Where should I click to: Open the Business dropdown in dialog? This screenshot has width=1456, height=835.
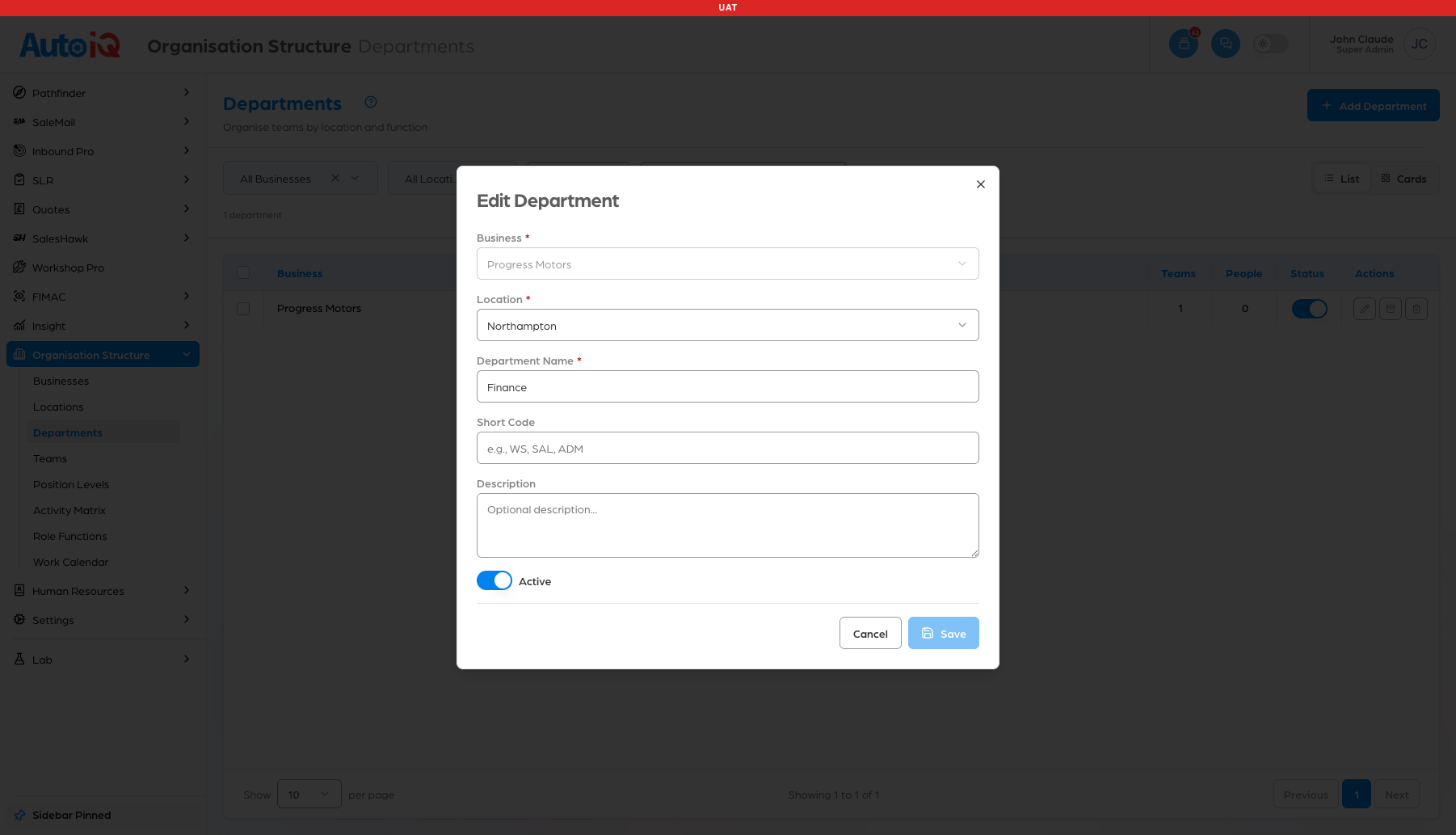click(728, 264)
